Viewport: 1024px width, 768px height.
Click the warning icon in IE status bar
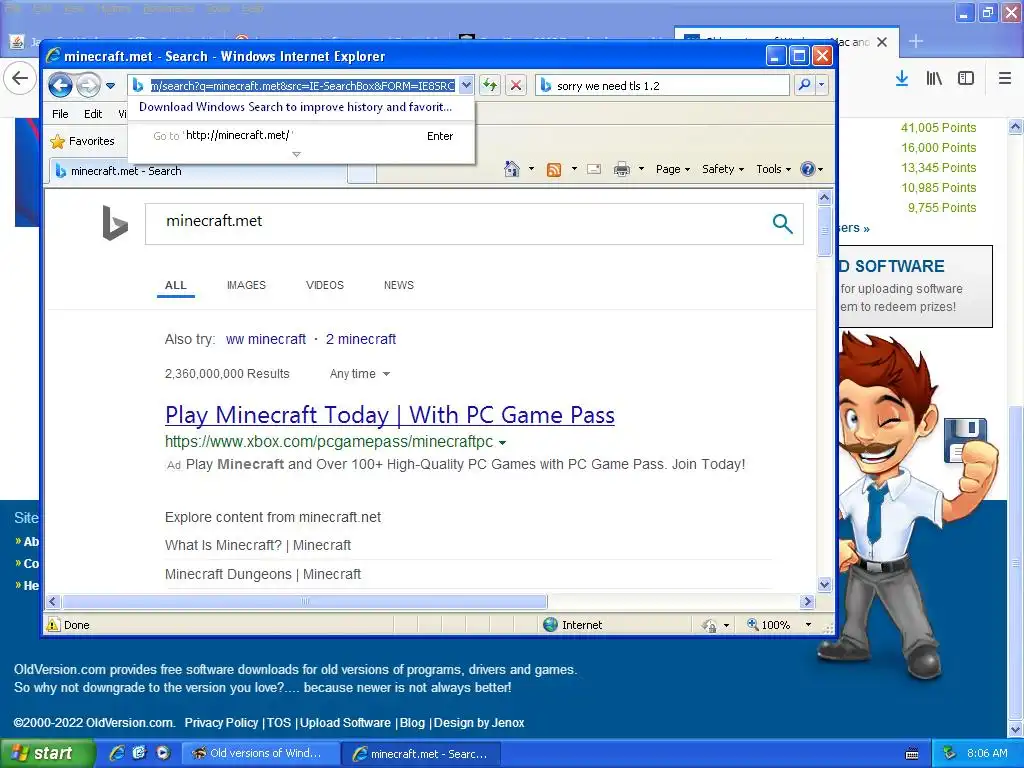[x=53, y=625]
